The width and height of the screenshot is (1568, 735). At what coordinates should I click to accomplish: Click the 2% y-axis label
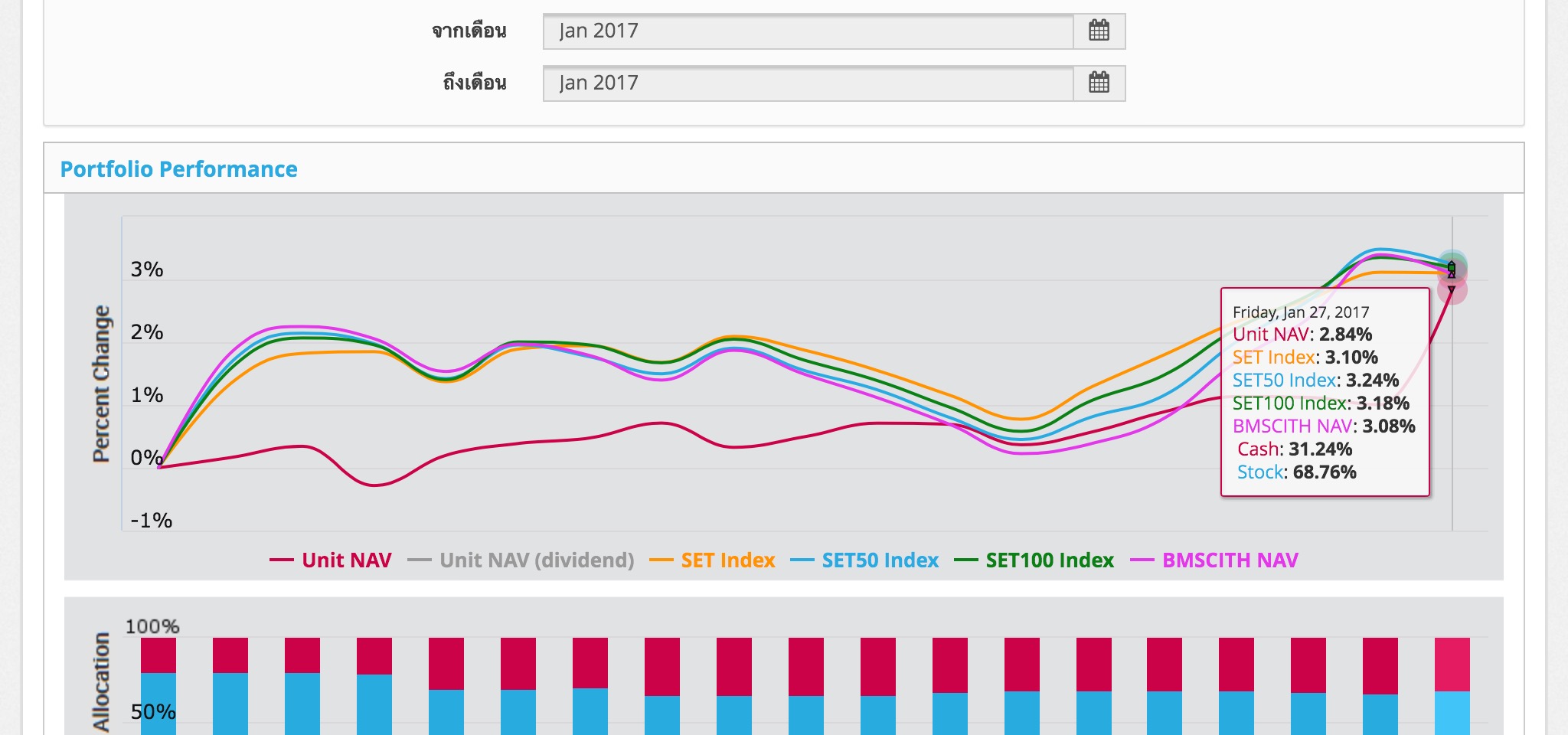coord(147,332)
